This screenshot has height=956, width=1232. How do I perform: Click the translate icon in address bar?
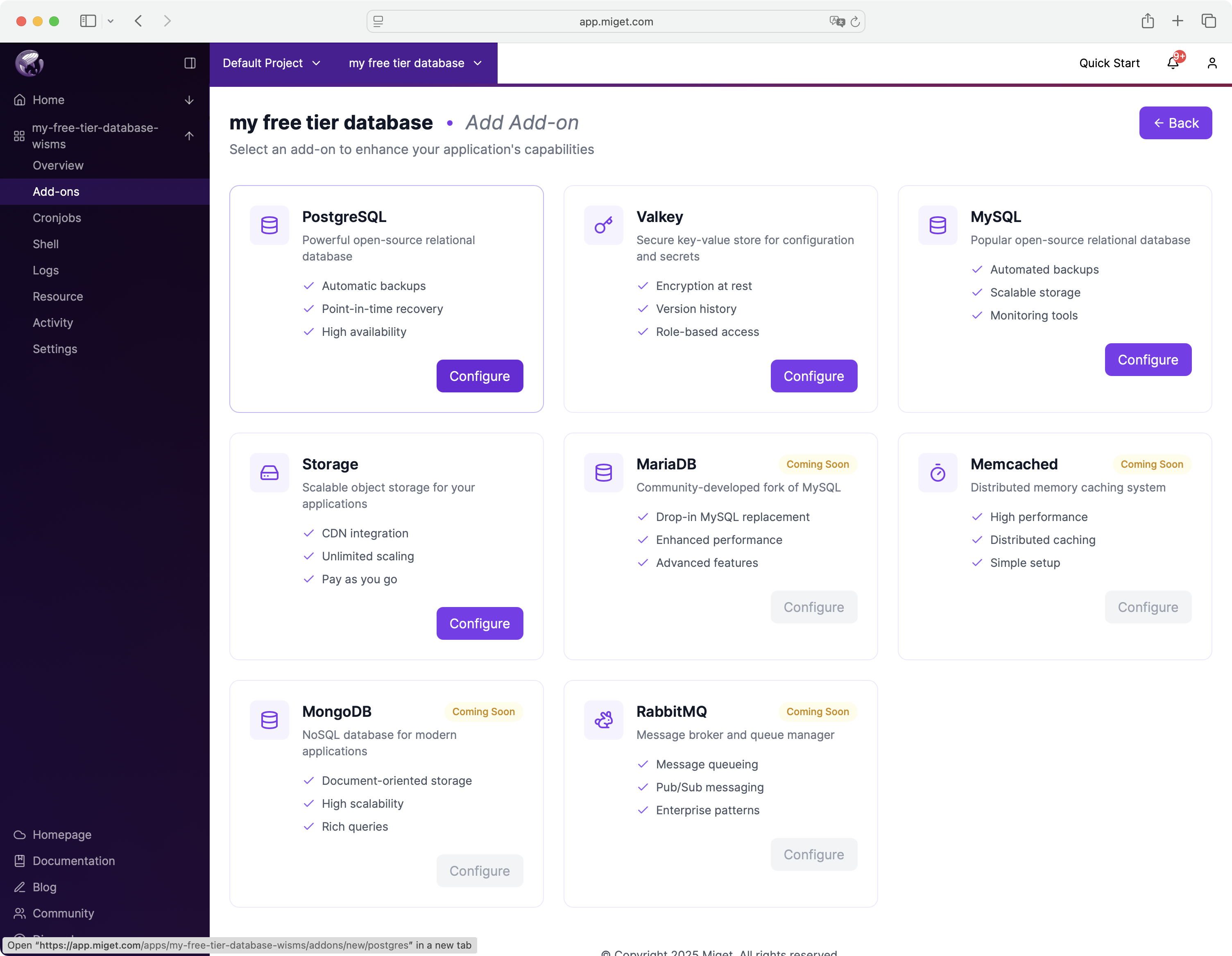pos(837,21)
